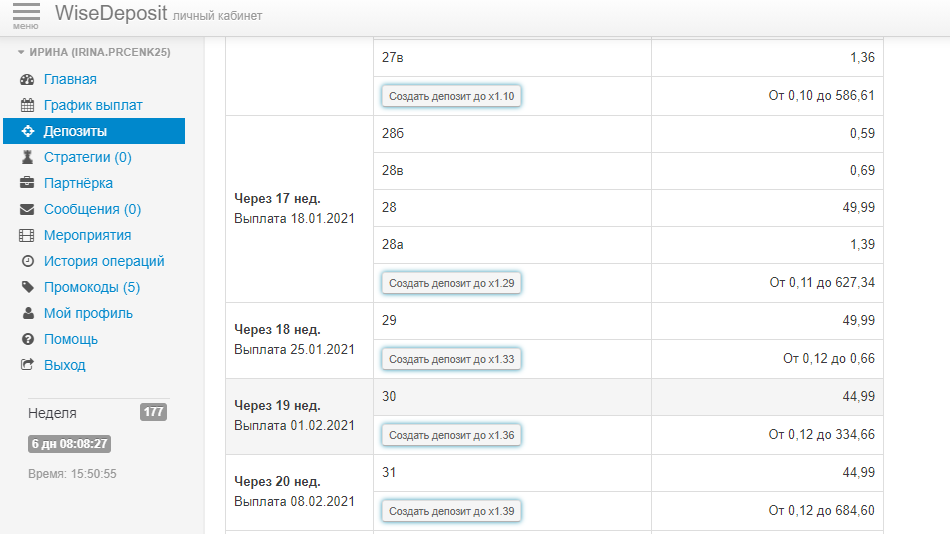This screenshot has width=950, height=534.
Task: Open the Помощь section
Action: pos(70,340)
